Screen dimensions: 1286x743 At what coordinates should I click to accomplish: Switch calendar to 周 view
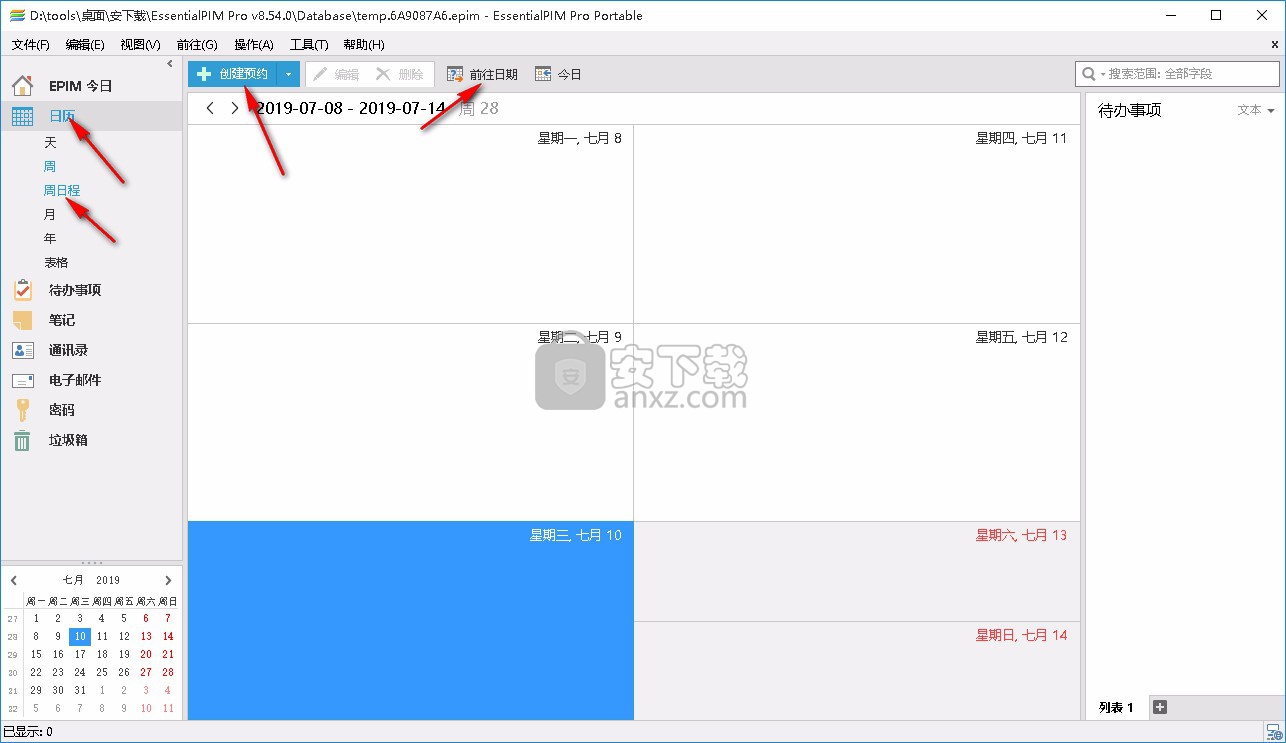pyautogui.click(x=50, y=167)
